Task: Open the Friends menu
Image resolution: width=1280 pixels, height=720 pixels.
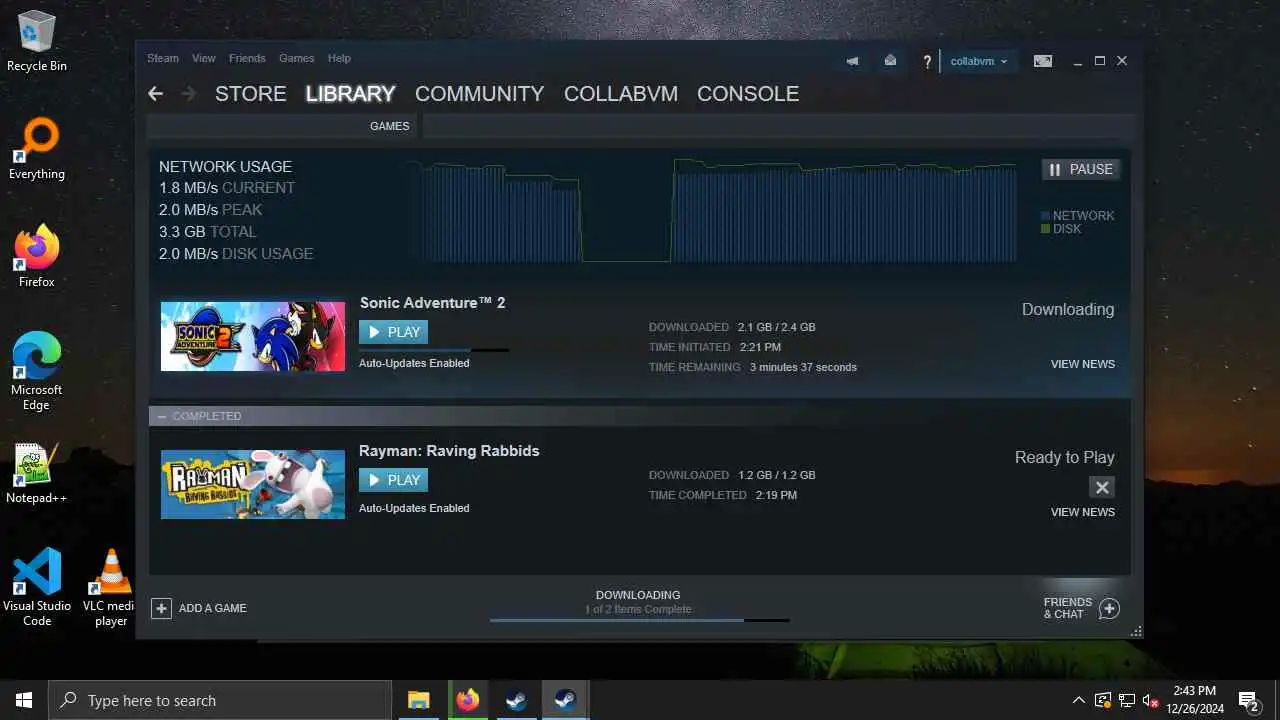Action: click(x=247, y=58)
